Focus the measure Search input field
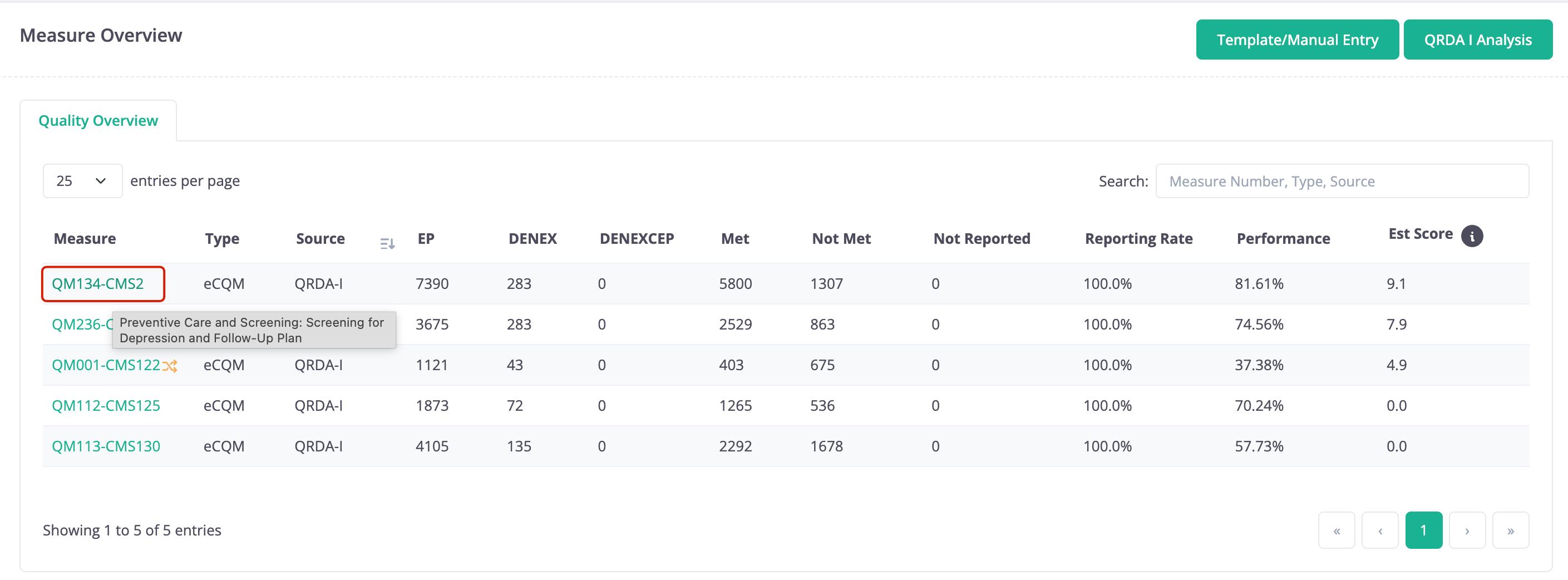Screen dimensions: 1568x580 [1342, 181]
